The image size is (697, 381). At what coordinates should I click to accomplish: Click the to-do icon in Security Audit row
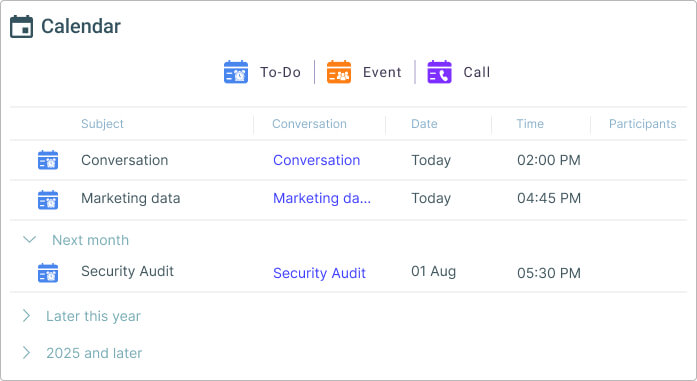pos(48,273)
